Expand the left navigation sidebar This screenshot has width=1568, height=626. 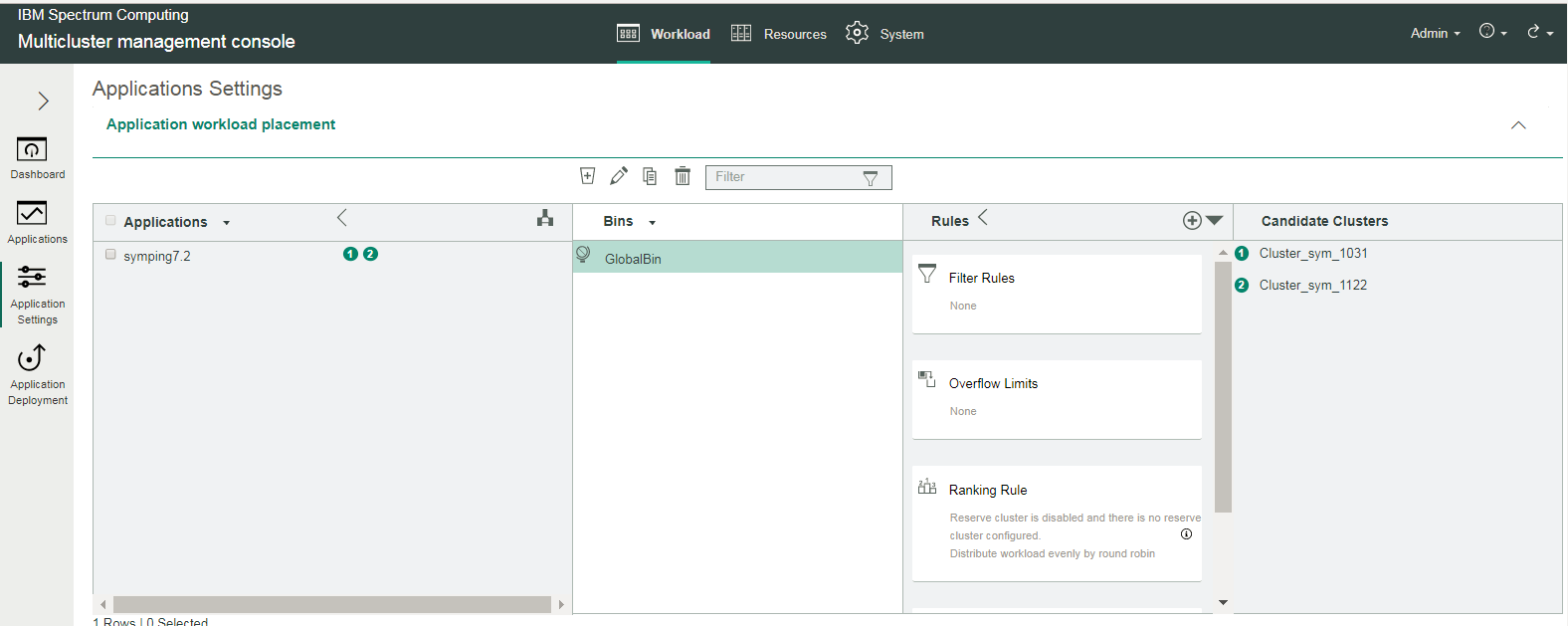pos(43,101)
